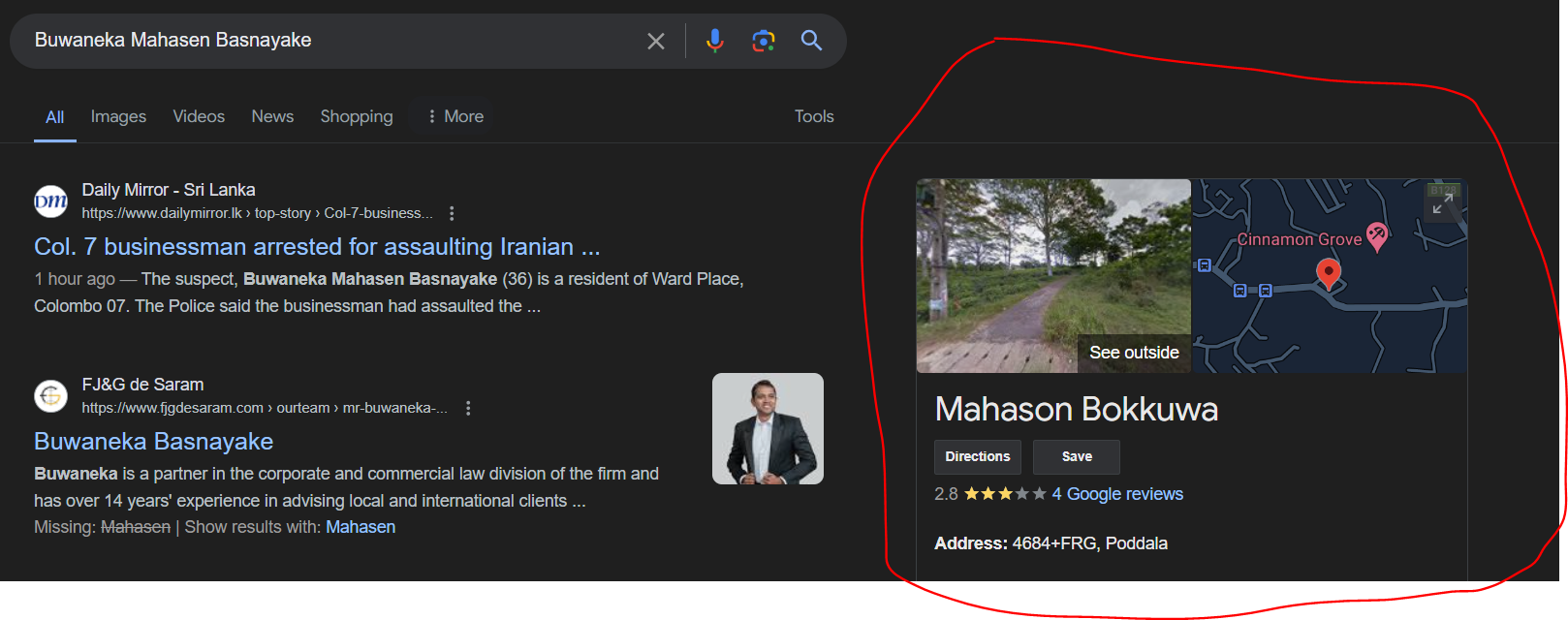Open Daily Mirror result options (three dots)
Viewport: 1568px width, 620px height.
pyautogui.click(x=452, y=213)
